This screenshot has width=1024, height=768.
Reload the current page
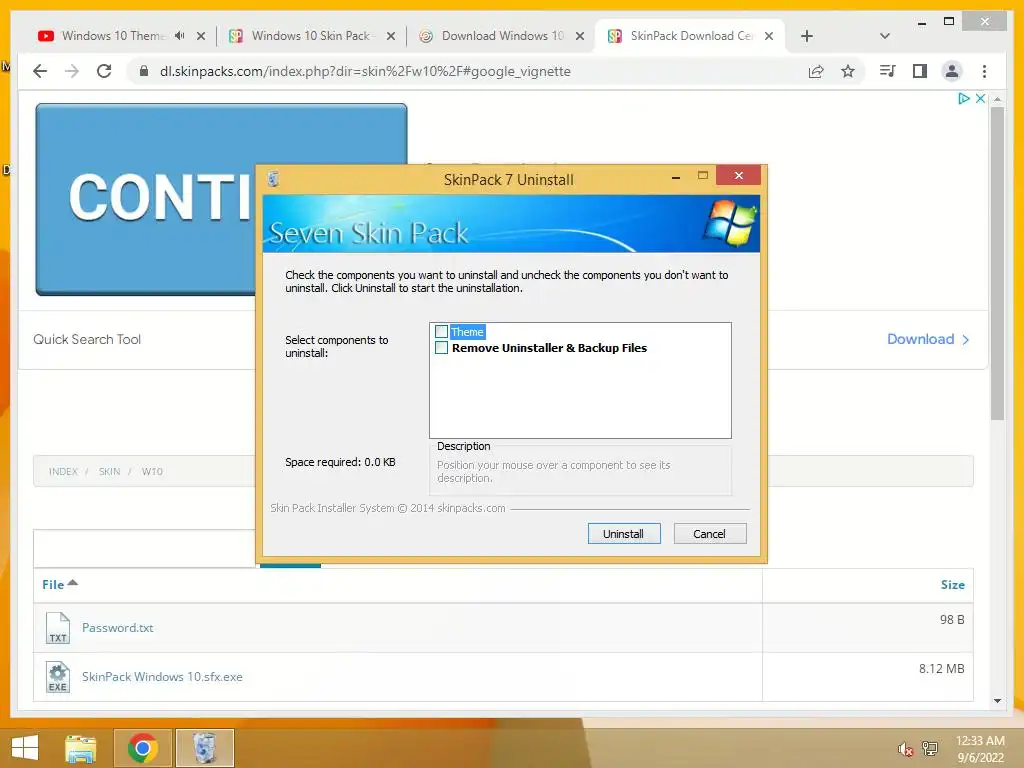click(x=104, y=71)
